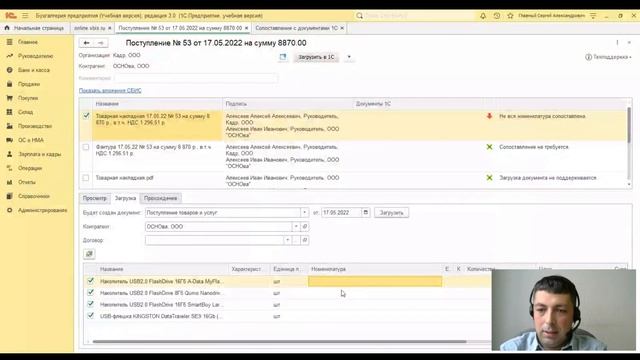Open favorites star icon
640x360 pixels.
click(510, 16)
